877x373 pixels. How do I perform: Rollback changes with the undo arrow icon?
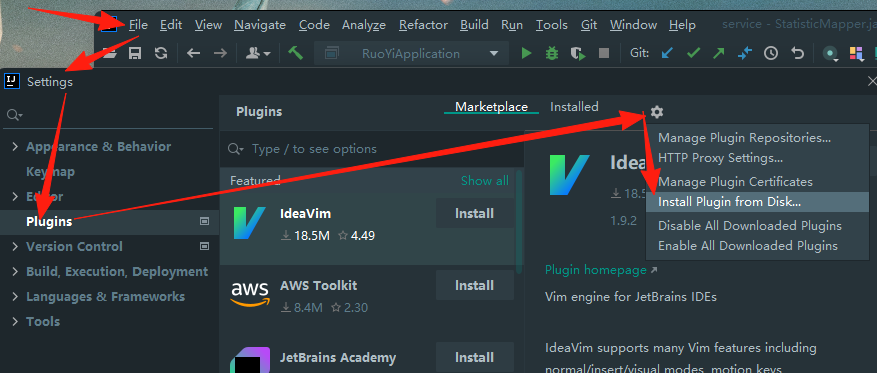(798, 53)
